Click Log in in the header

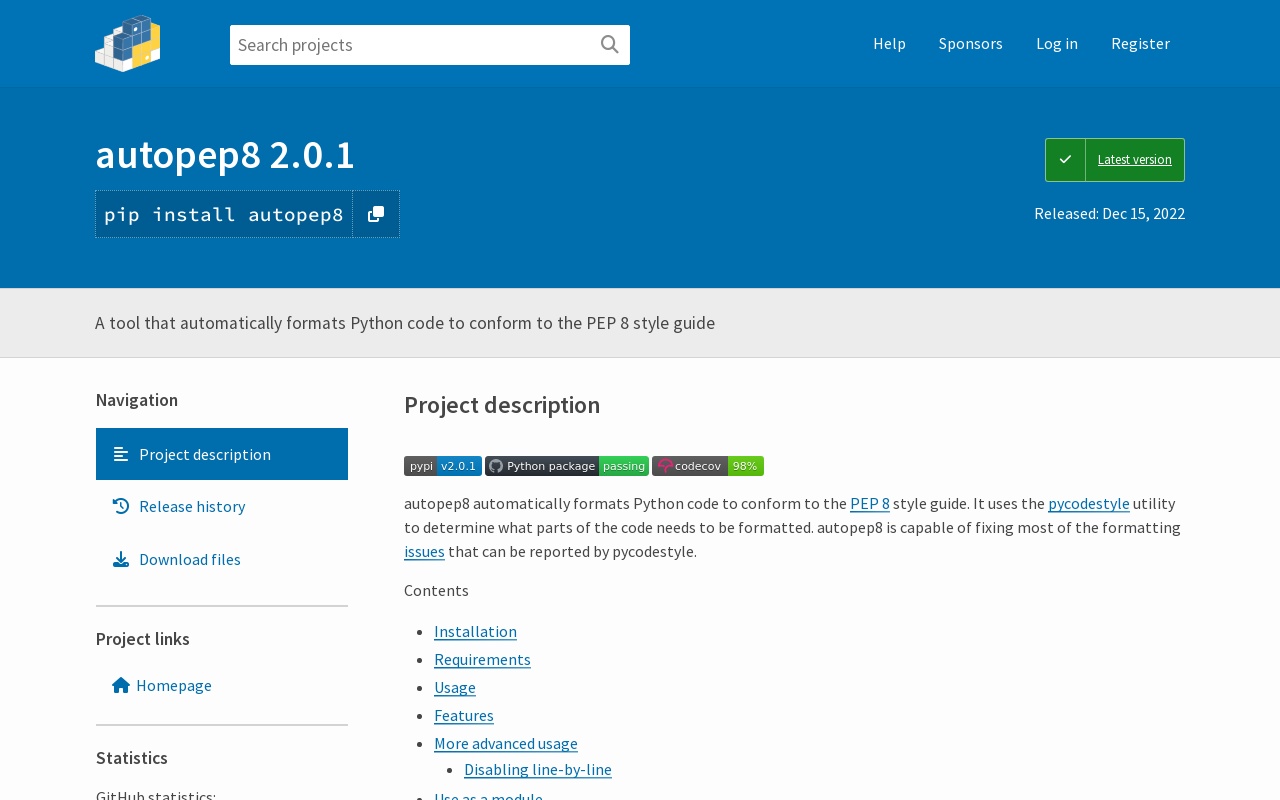click(x=1056, y=43)
